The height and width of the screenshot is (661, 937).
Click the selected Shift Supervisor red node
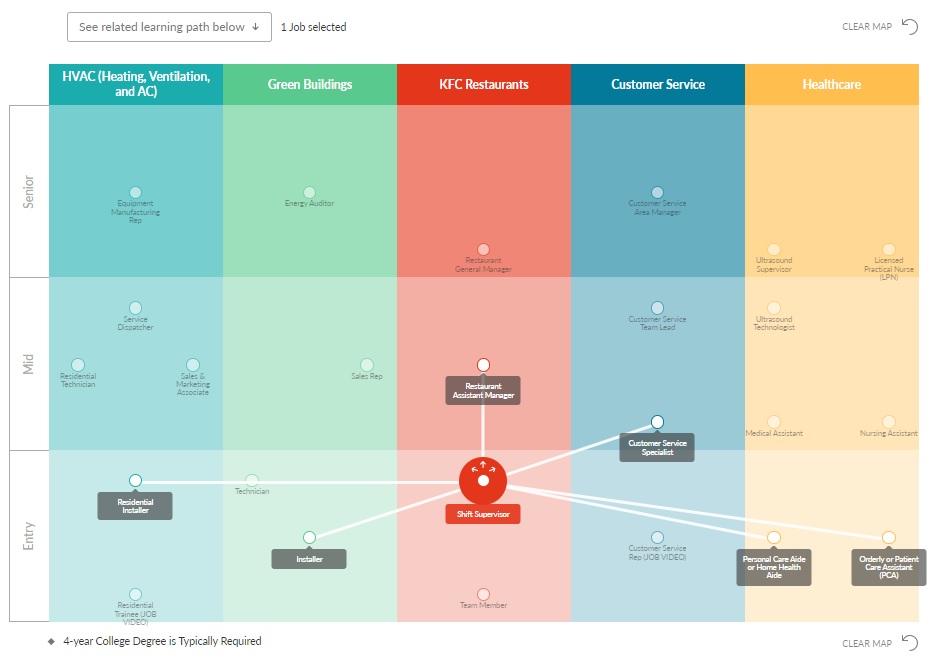tap(483, 481)
